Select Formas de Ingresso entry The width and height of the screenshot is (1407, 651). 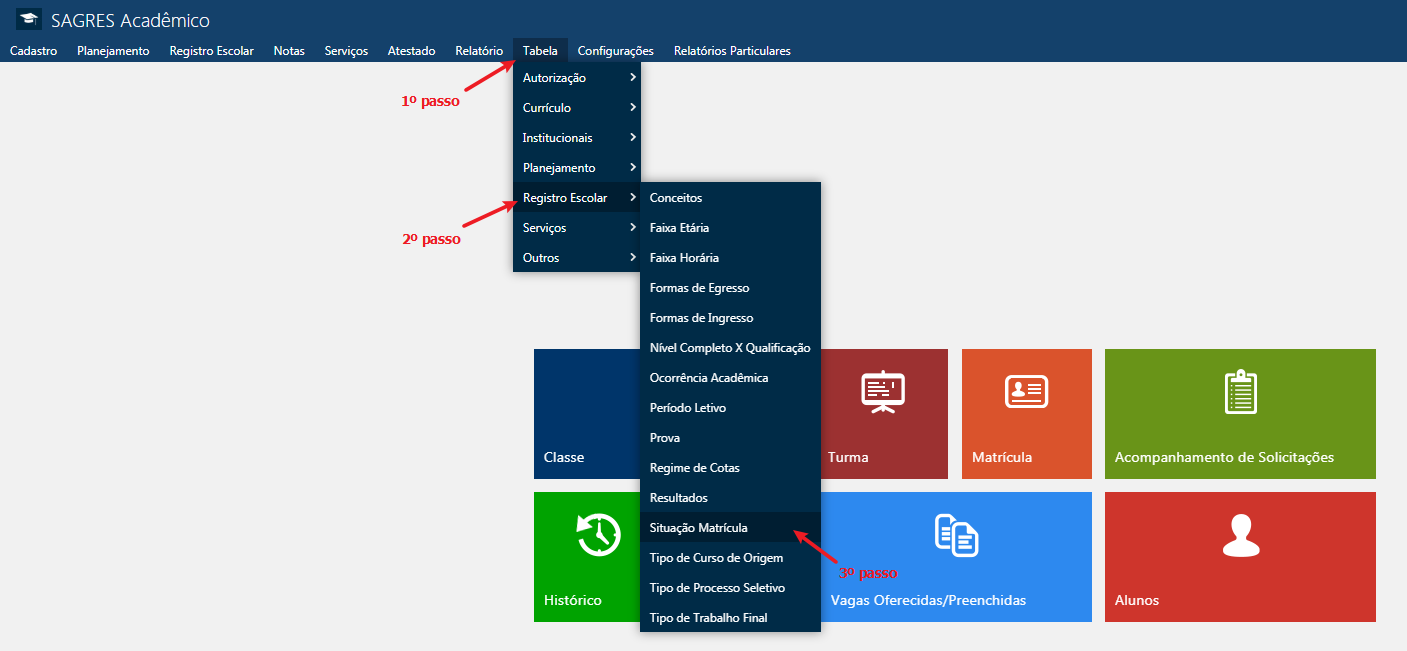[701, 318]
